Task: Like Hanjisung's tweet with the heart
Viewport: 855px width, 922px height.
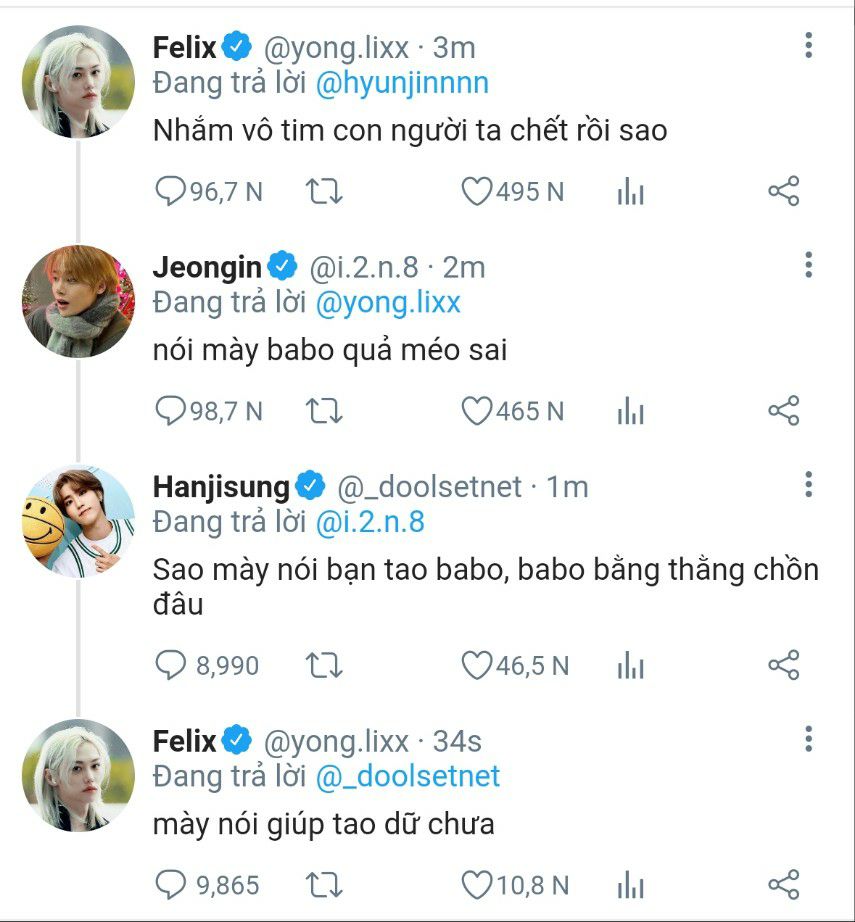Action: pyautogui.click(x=477, y=665)
